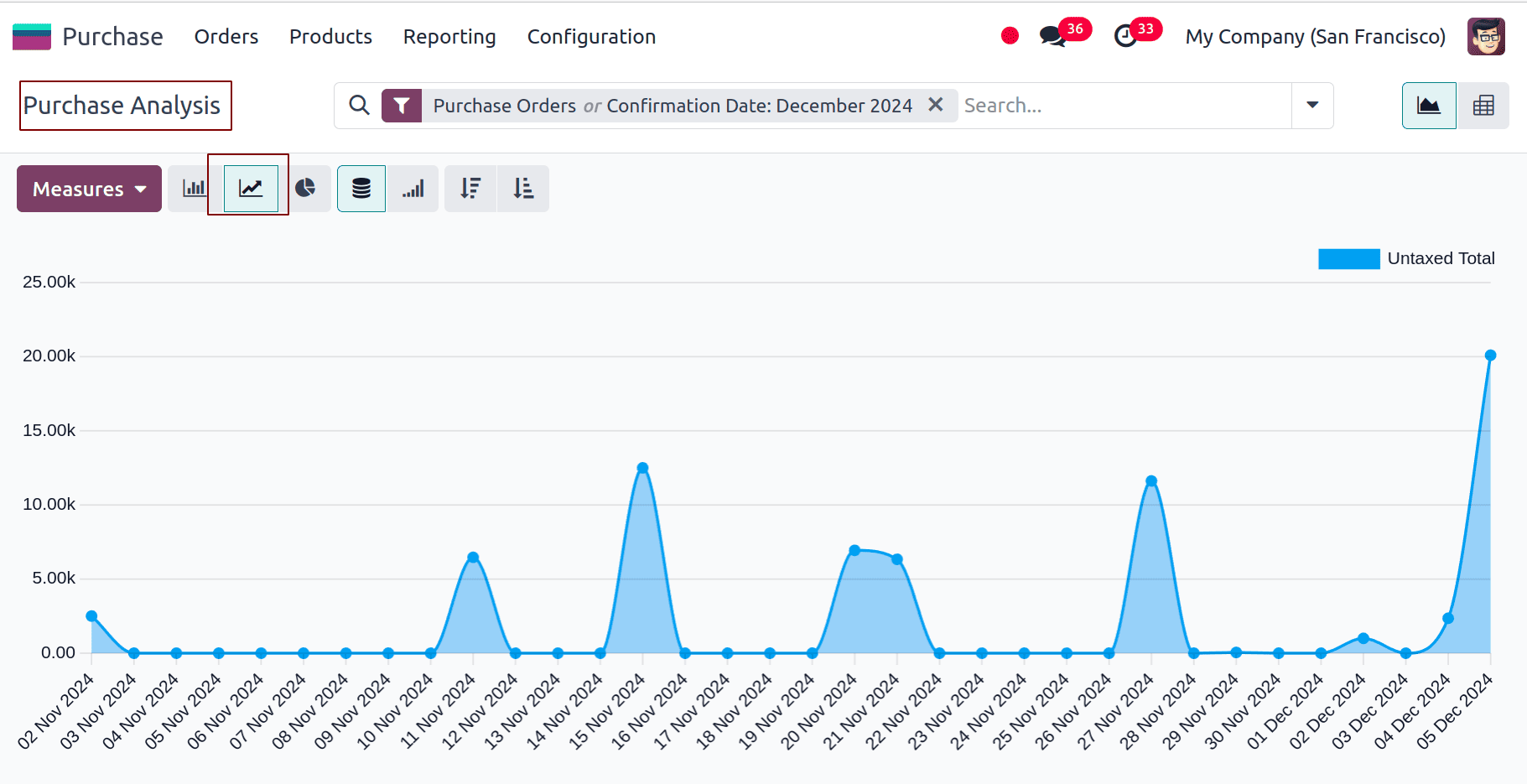Viewport: 1527px width, 784px height.
Task: Select the pie chart type
Action: click(305, 189)
